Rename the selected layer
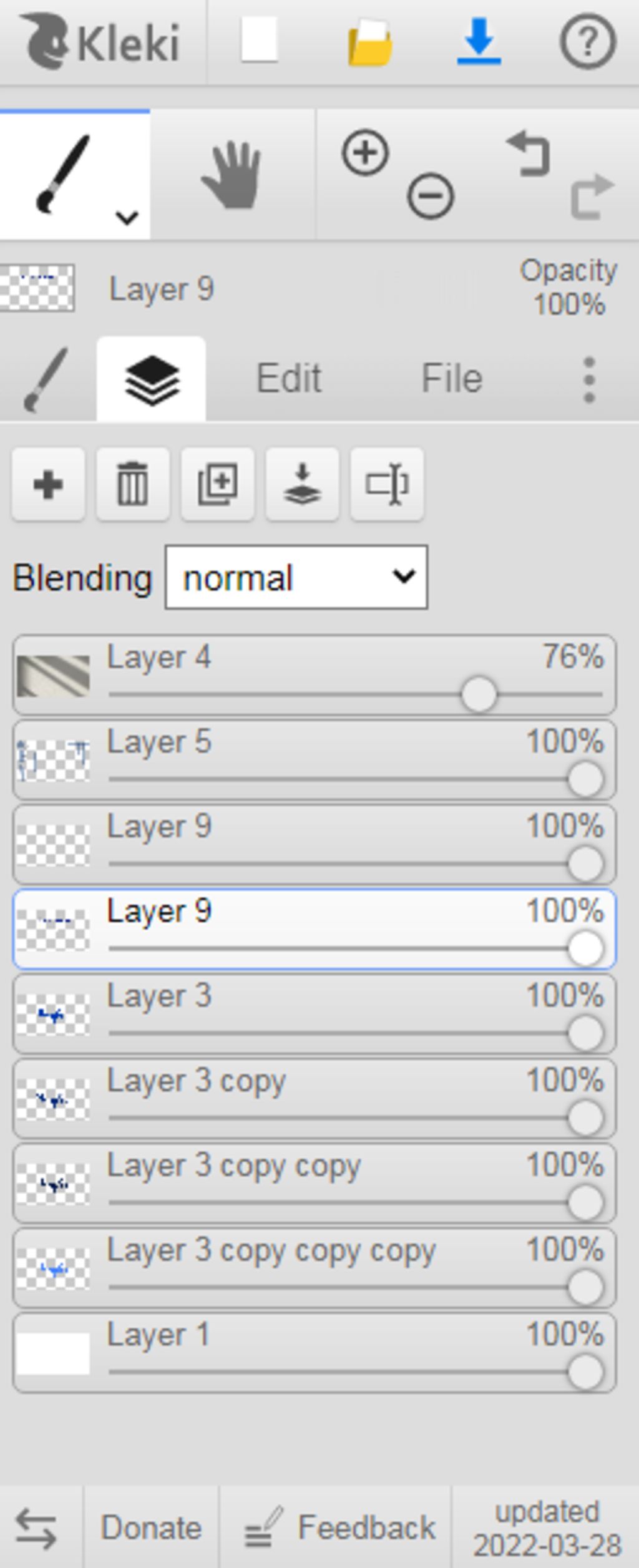Image resolution: width=639 pixels, height=1568 pixels. pyautogui.click(x=388, y=484)
